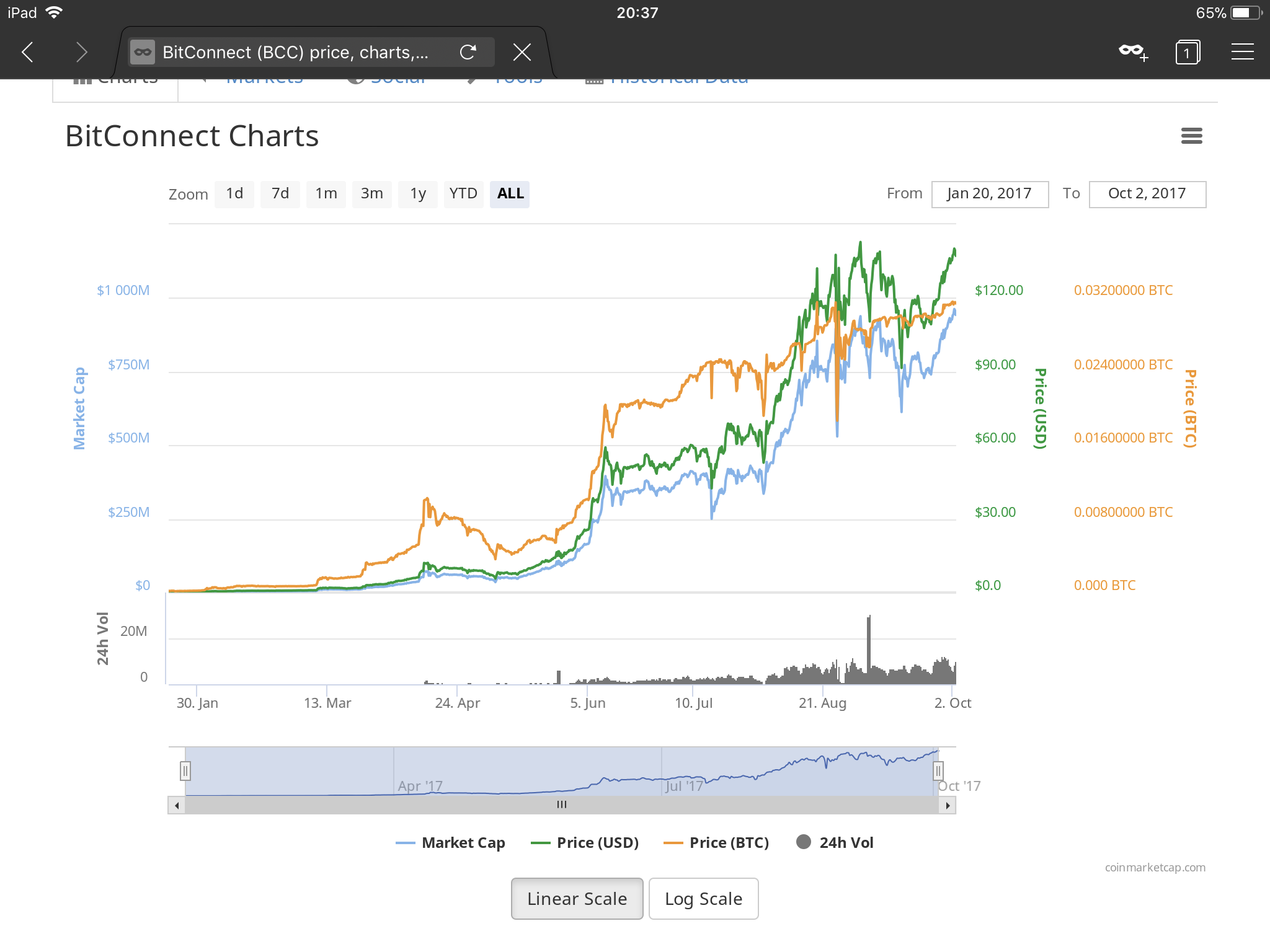Edit the From date Jan 20, 2017
The image size is (1270, 952).
[990, 194]
